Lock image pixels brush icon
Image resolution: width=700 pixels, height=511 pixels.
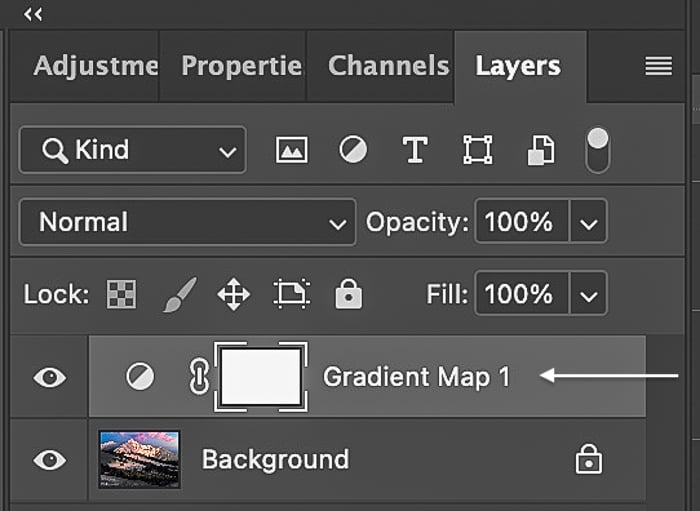179,295
